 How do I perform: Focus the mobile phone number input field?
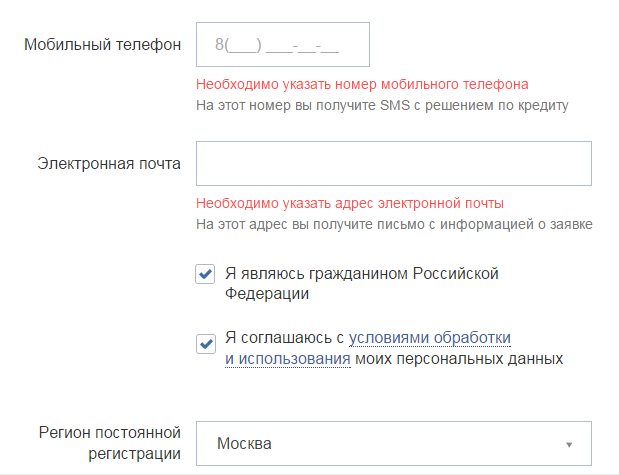click(x=283, y=45)
